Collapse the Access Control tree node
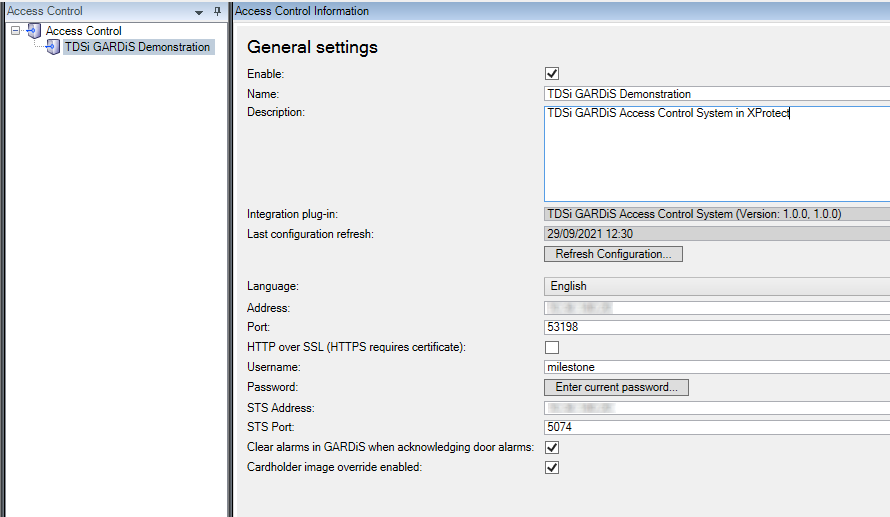Screen dimensions: 890x517 [x=16, y=31]
